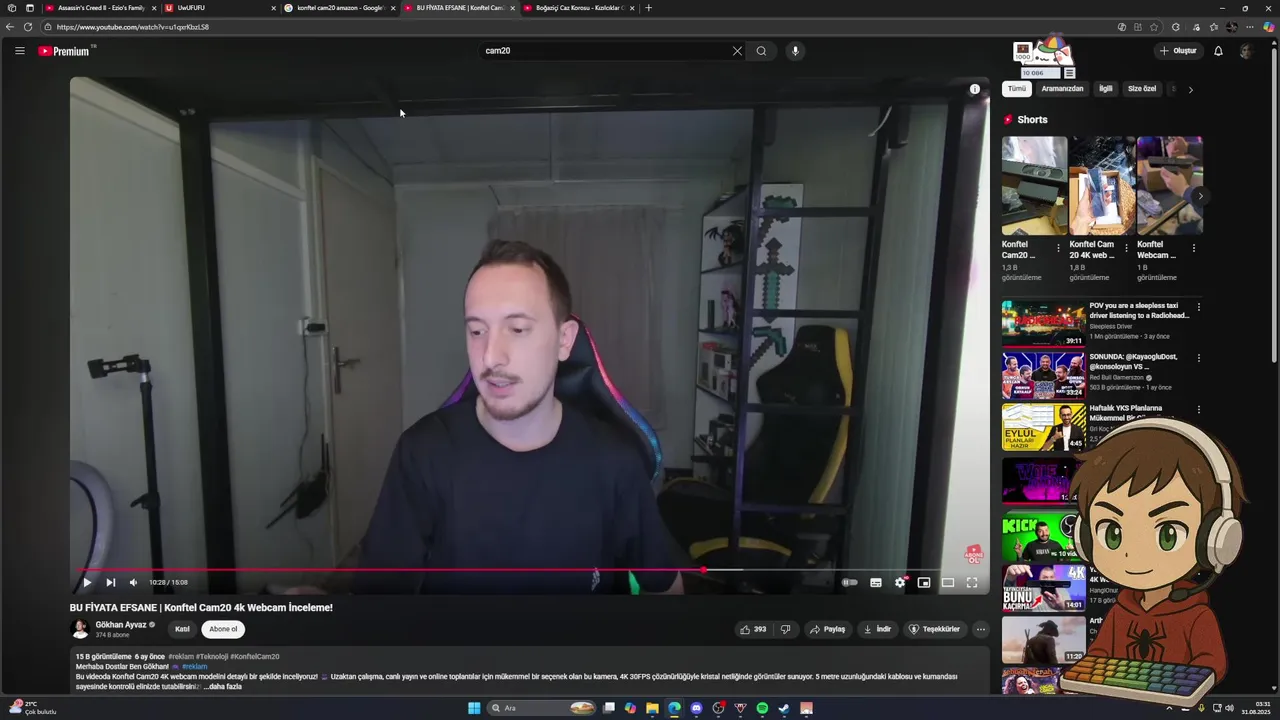
Task: Toggle autoplay switch in player controls
Action: pyautogui.click(x=850, y=582)
